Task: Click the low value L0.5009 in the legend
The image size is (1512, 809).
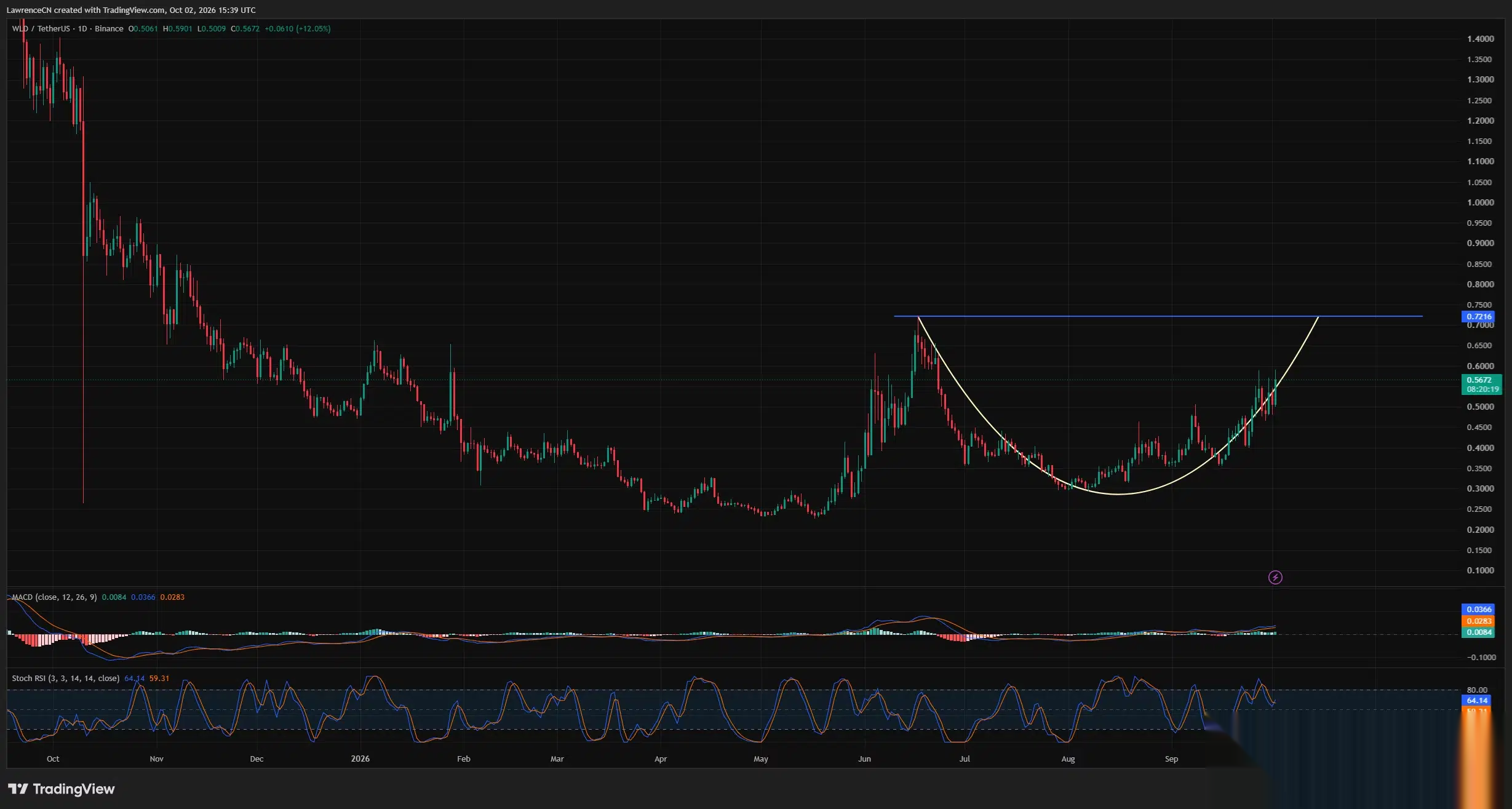Action: [211, 29]
